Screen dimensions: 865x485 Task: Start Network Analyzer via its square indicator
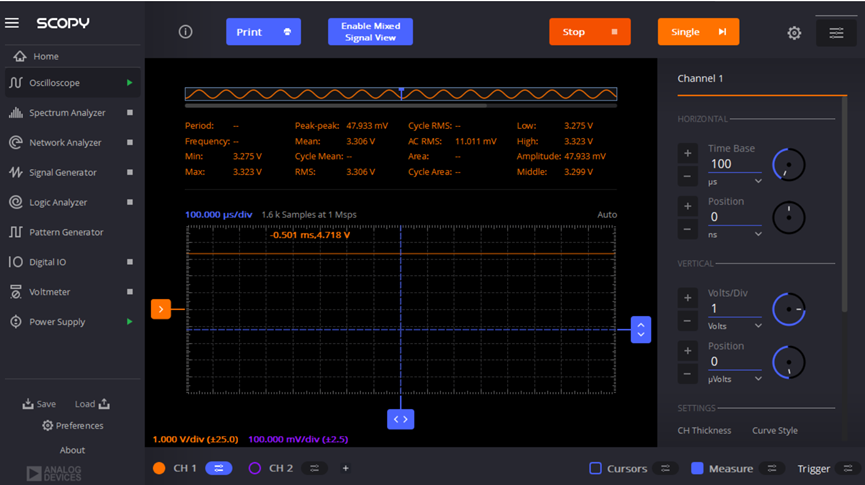(130, 142)
